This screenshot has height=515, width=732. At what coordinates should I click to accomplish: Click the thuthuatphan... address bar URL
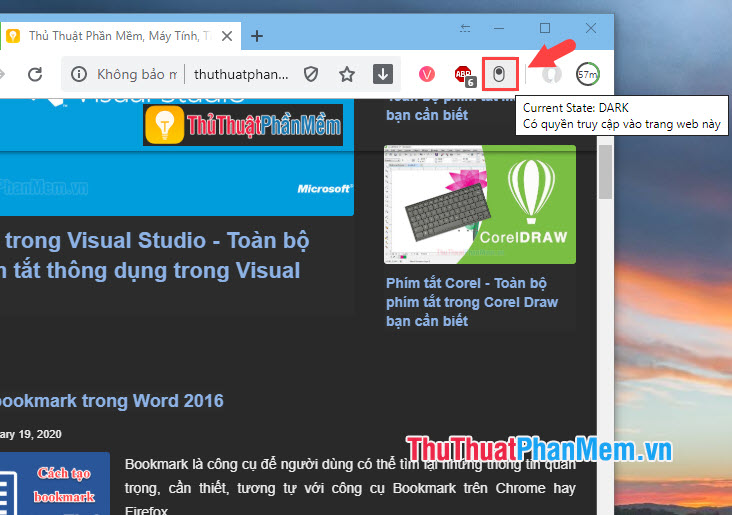241,74
